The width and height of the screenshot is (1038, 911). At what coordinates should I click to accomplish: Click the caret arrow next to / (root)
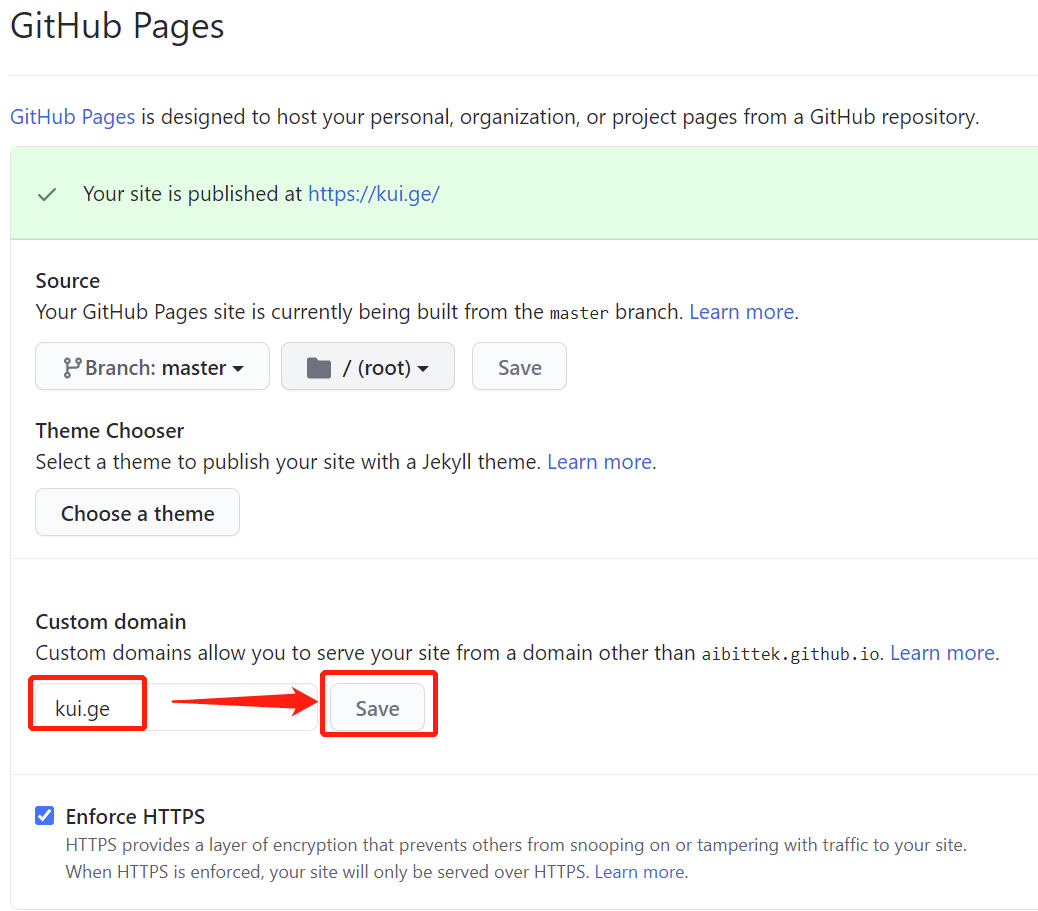point(423,369)
